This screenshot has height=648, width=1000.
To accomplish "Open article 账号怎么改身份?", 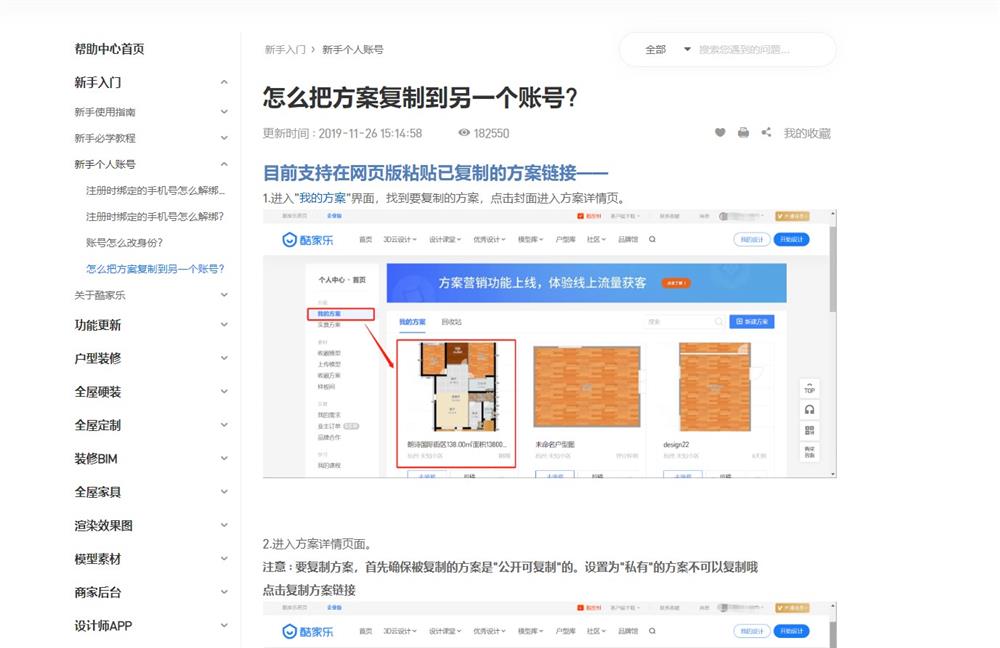I will 124,242.
